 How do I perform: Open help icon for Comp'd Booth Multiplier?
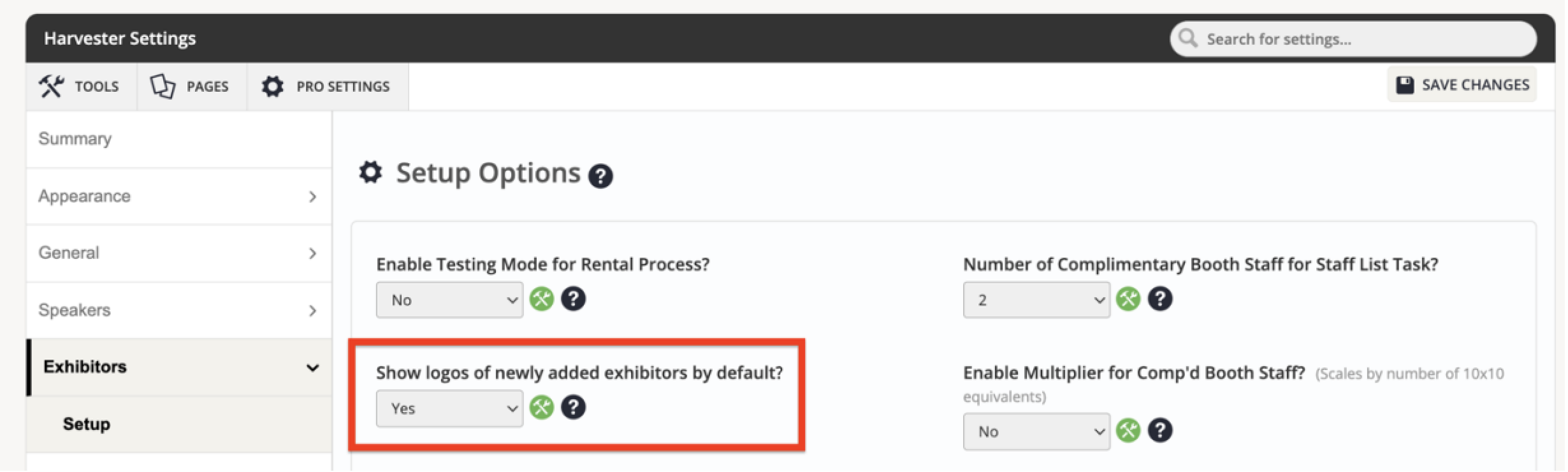[1161, 431]
